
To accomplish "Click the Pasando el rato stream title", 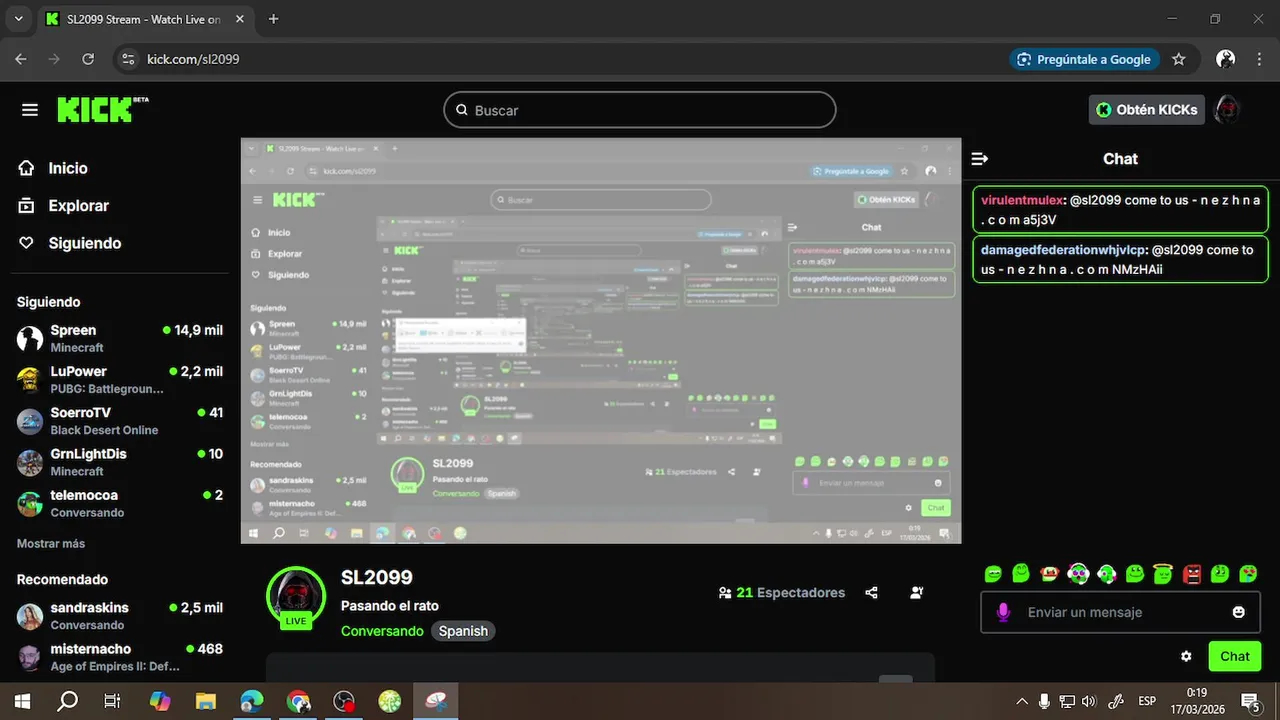I will (x=390, y=606).
